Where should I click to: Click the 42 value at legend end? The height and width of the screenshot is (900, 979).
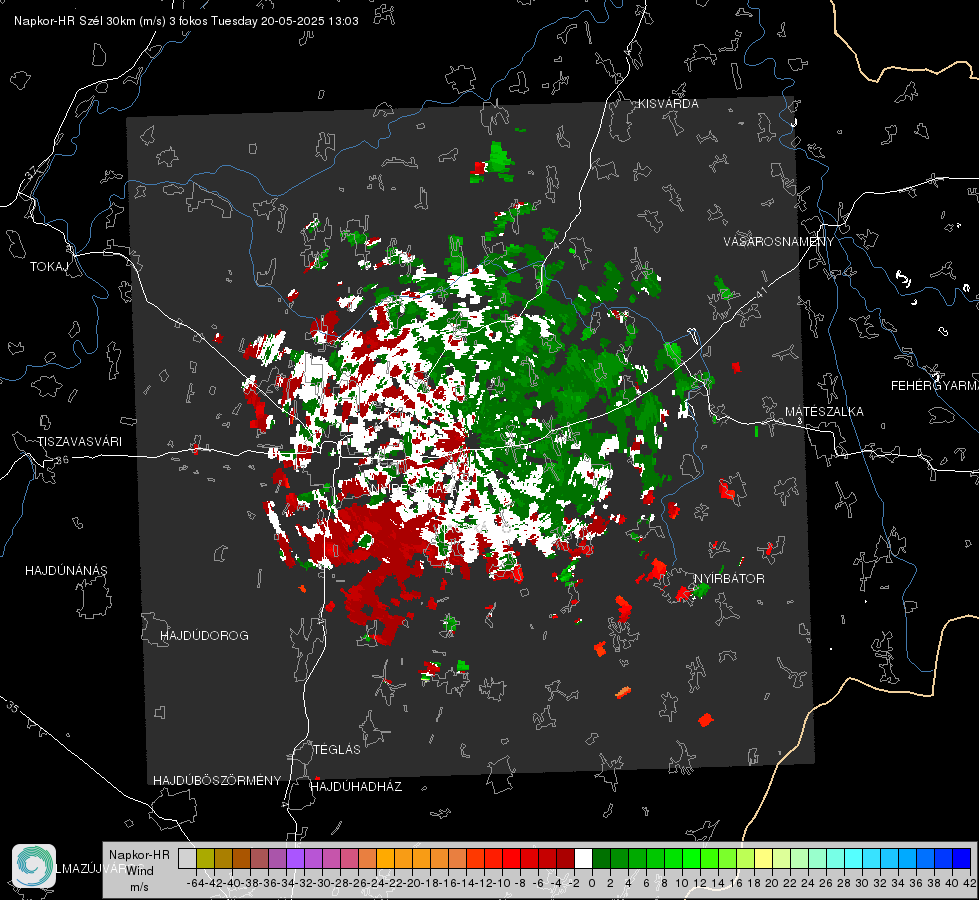[x=970, y=883]
